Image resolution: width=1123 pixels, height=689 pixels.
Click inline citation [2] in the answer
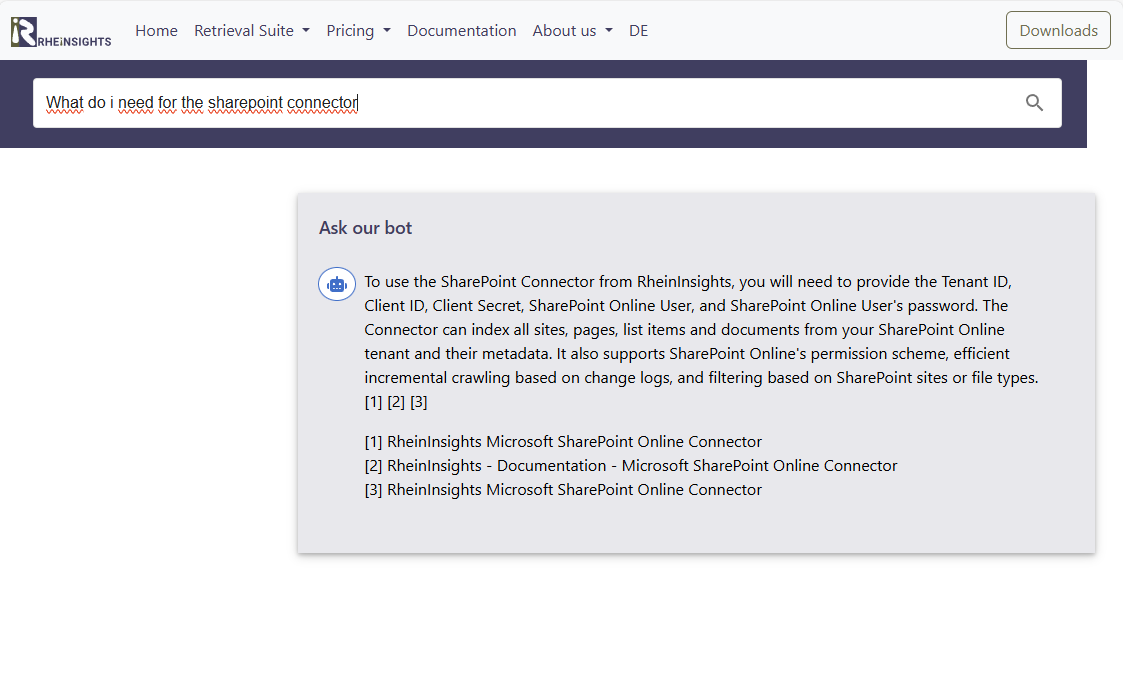pyautogui.click(x=396, y=402)
